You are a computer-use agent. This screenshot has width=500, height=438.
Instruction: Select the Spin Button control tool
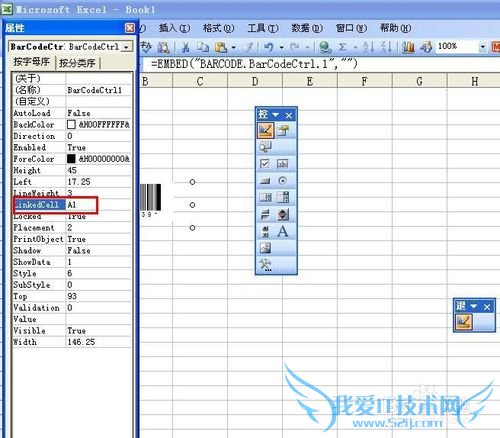point(283,214)
